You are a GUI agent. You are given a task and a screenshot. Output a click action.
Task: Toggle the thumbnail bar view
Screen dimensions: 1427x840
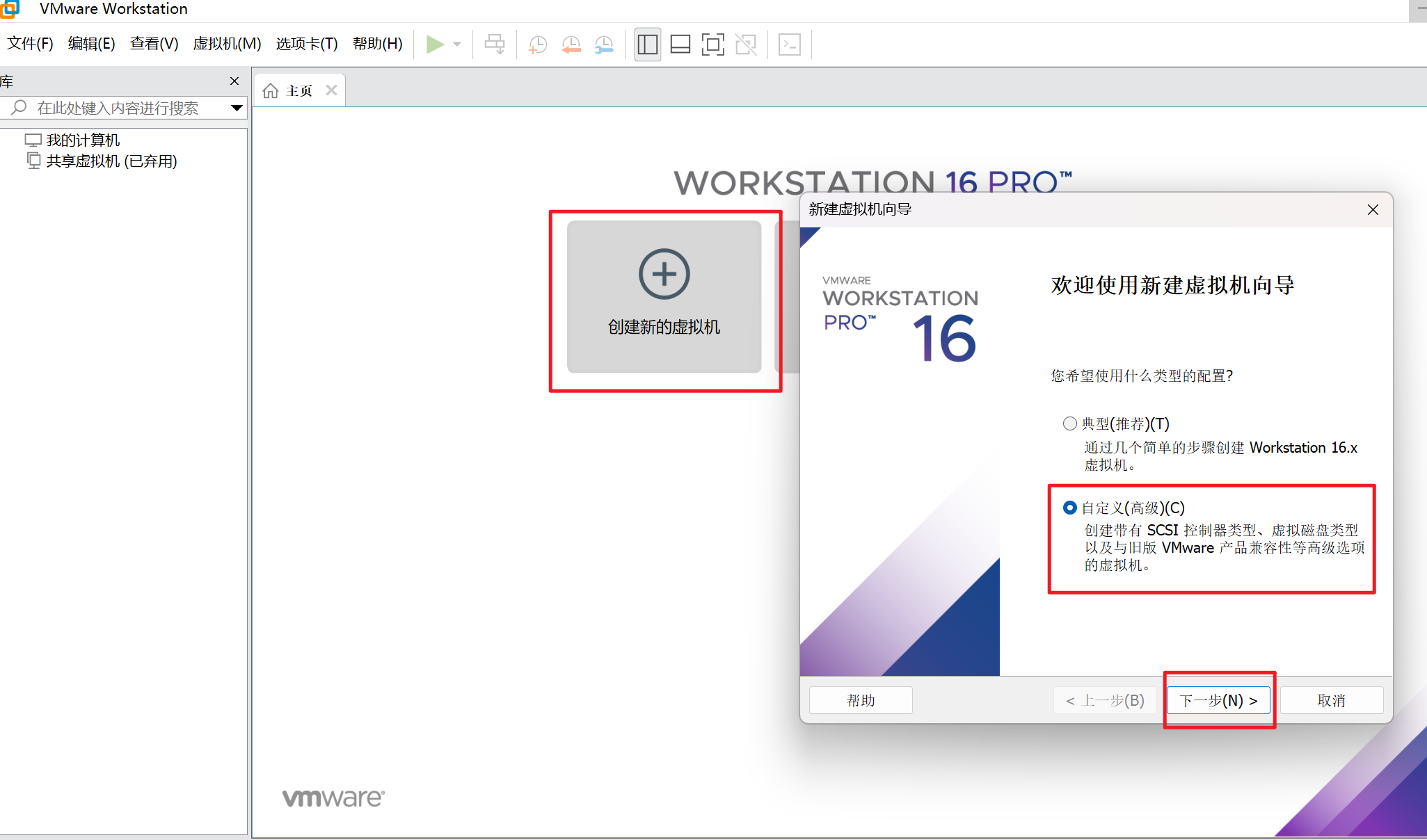(680, 44)
